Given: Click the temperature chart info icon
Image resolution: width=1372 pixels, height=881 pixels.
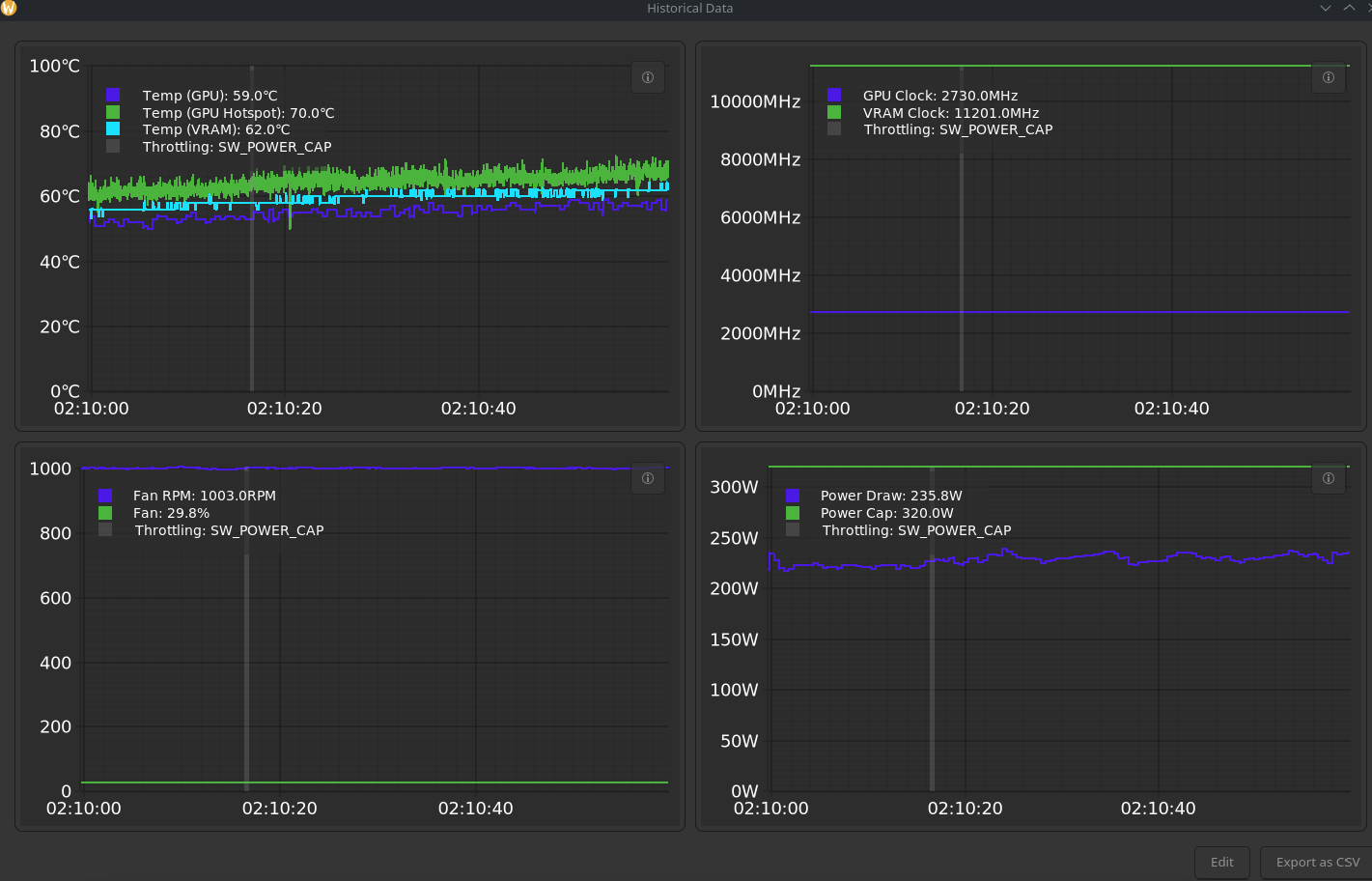Looking at the screenshot, I should [x=648, y=77].
